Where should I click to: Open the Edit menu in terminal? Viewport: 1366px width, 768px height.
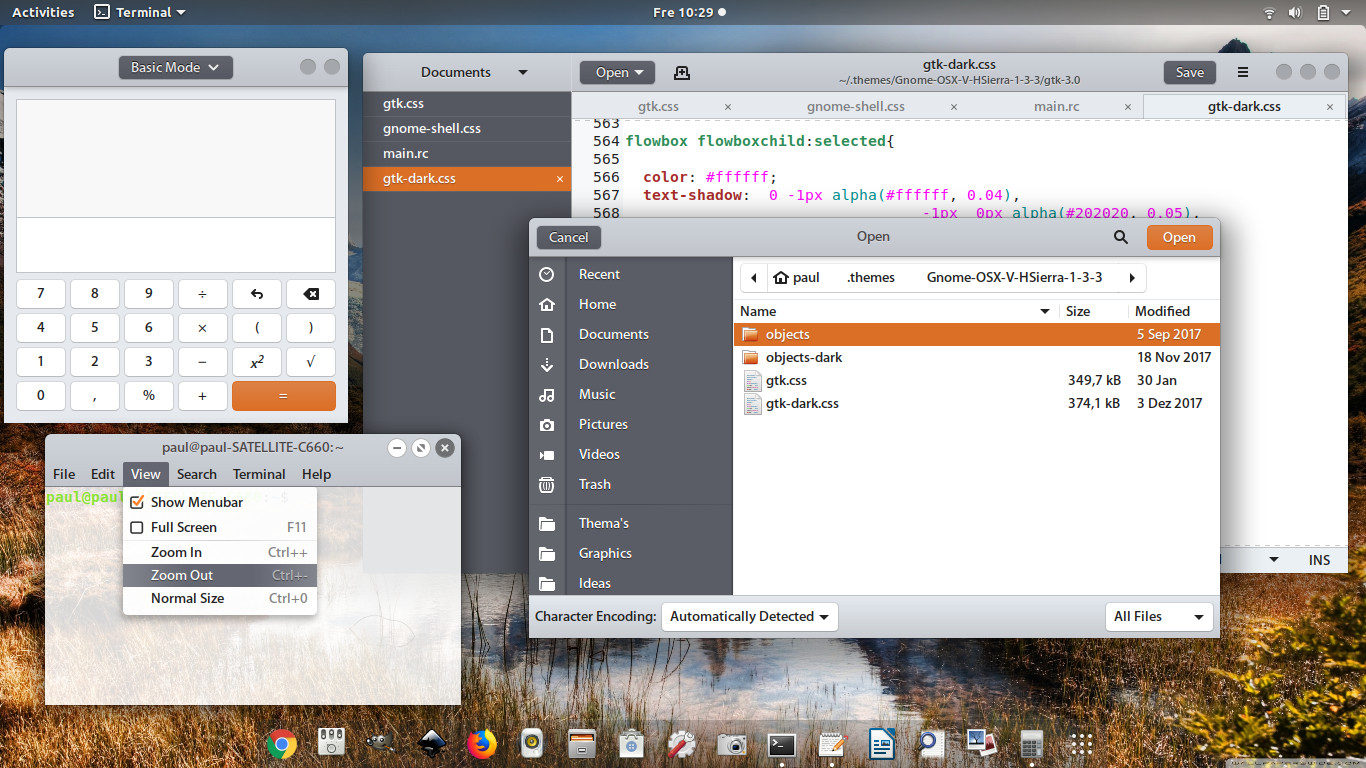[x=103, y=474]
